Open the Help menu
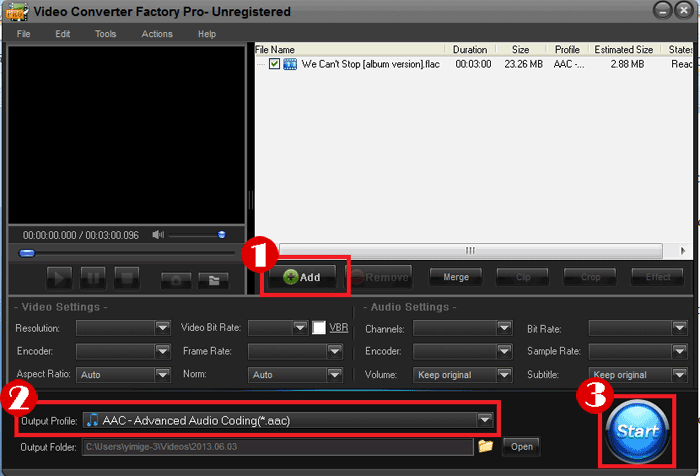 coord(207,34)
